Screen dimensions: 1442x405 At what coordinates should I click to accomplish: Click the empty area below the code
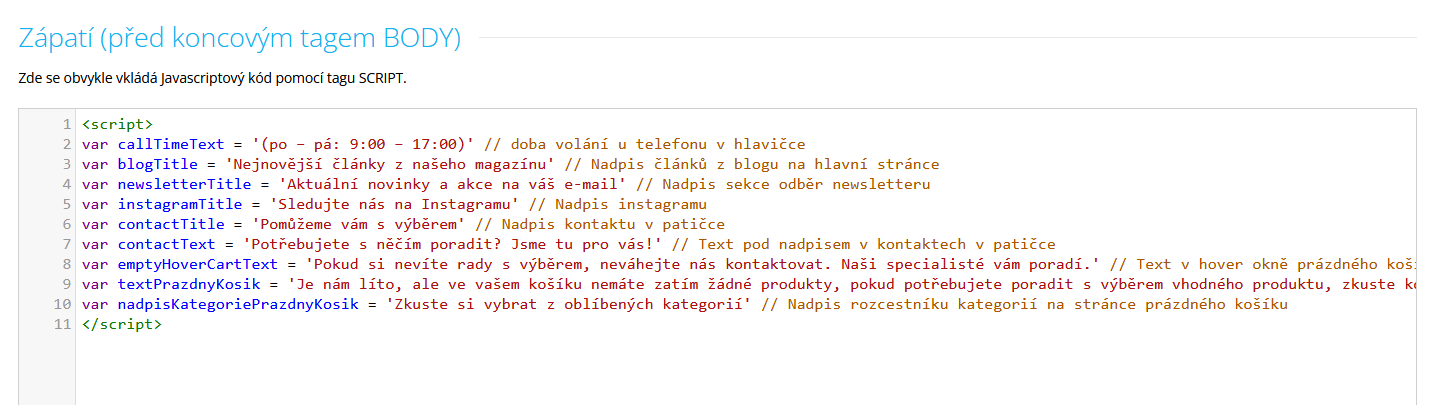point(700,370)
